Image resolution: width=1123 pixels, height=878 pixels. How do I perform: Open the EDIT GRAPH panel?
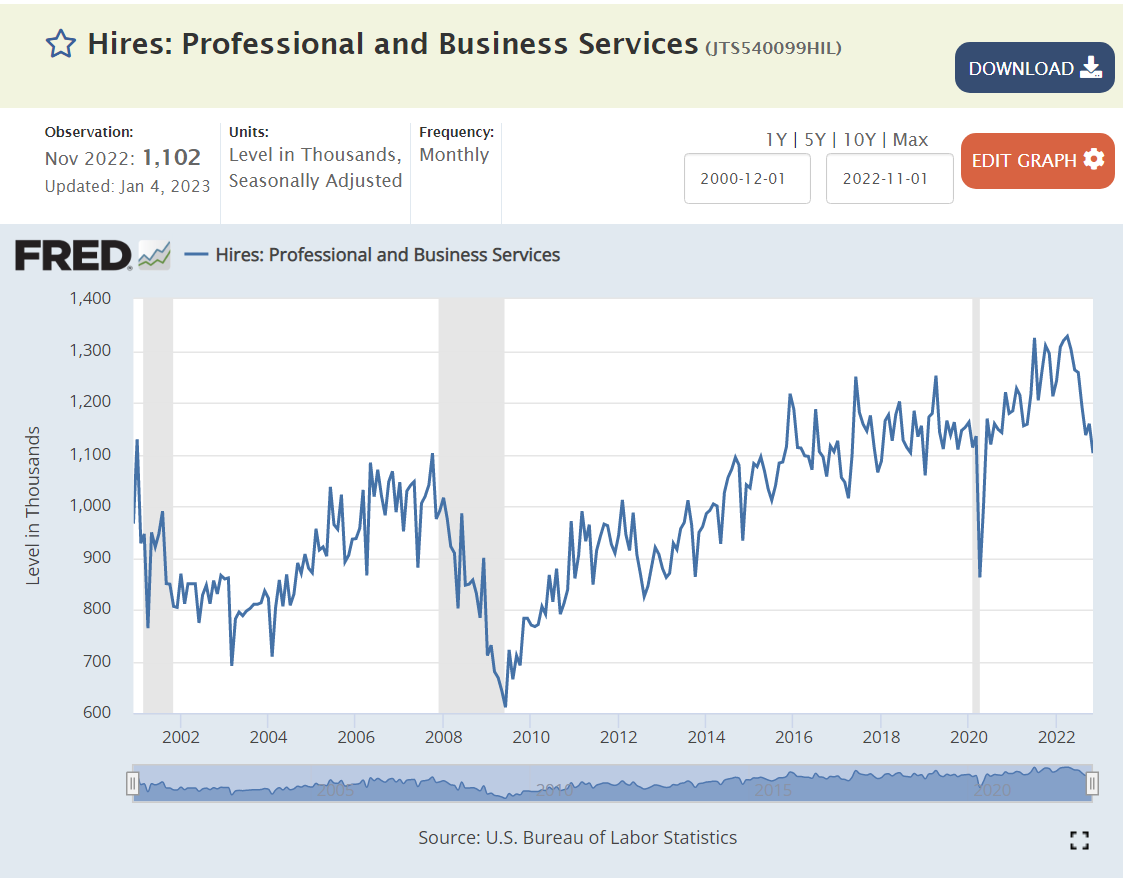coord(1024,160)
